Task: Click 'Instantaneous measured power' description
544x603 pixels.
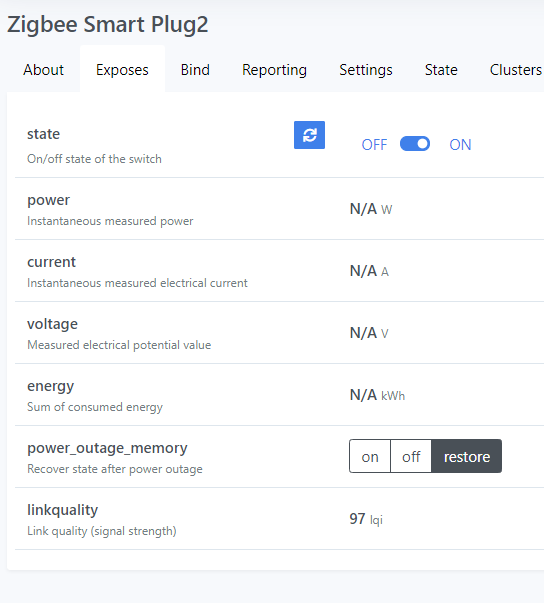Action: (x=110, y=221)
